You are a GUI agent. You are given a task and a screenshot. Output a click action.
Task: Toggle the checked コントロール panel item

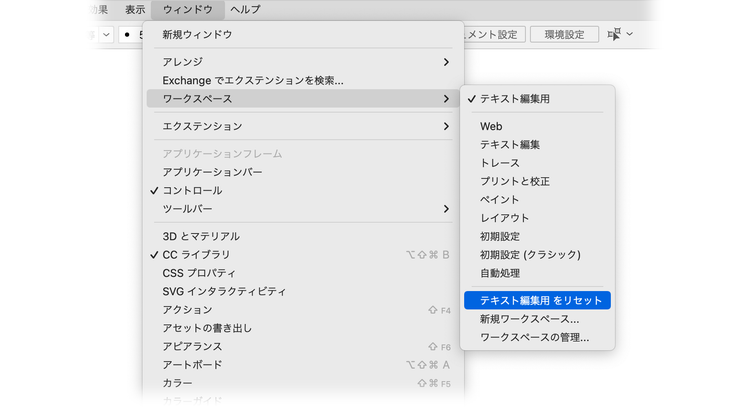coord(192,190)
